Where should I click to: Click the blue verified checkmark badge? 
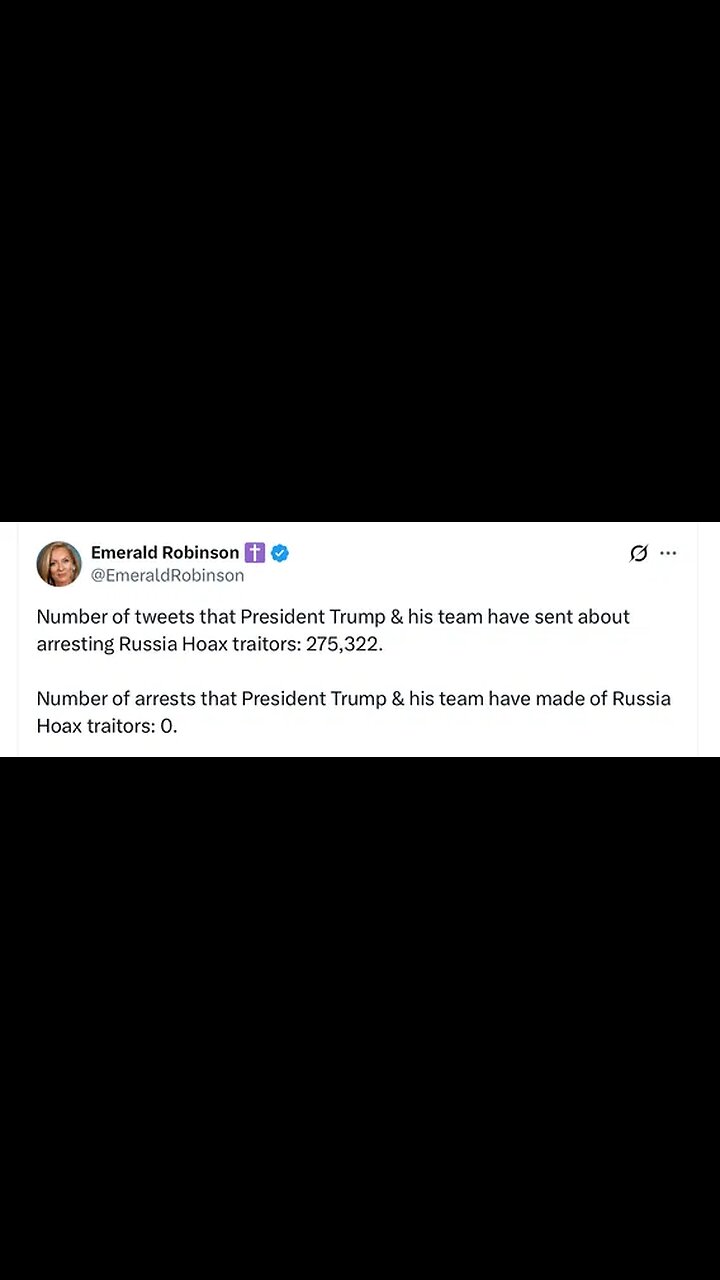point(280,552)
